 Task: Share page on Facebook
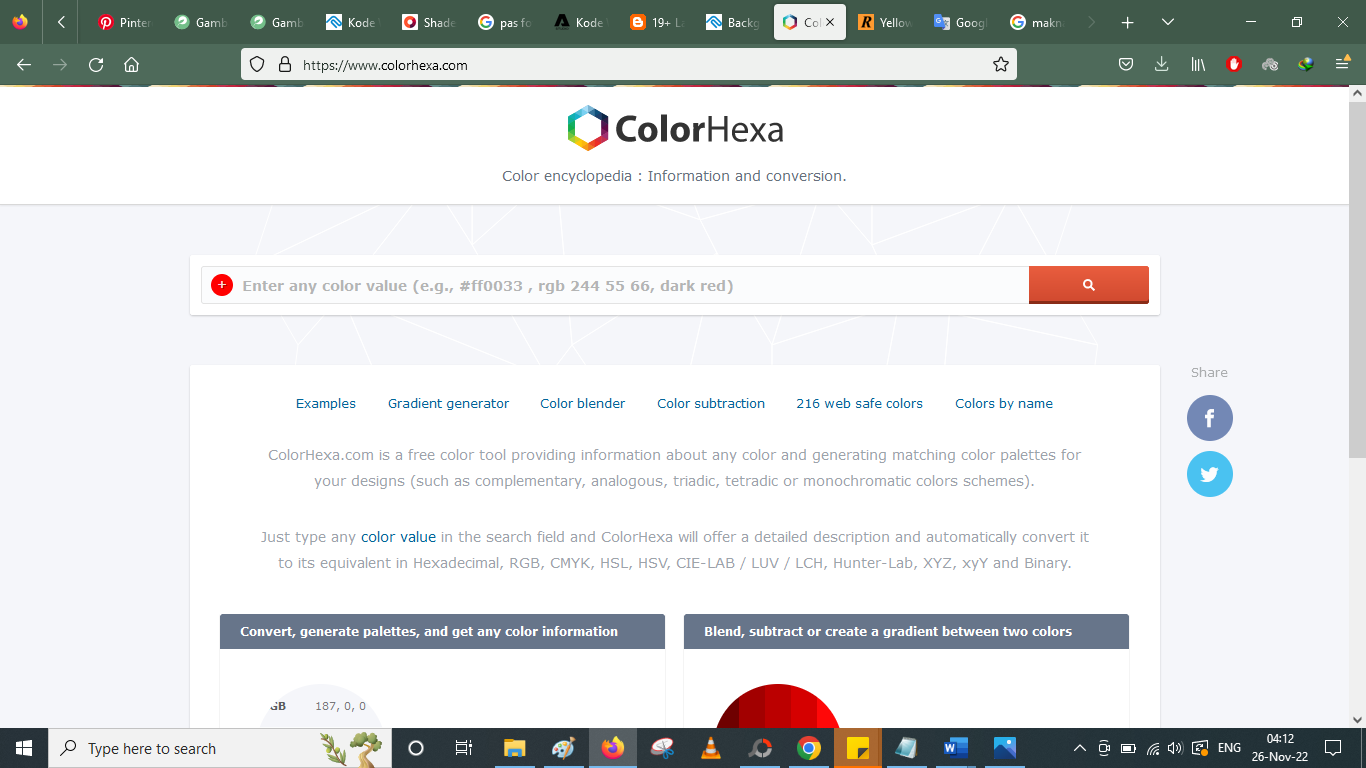tap(1210, 418)
